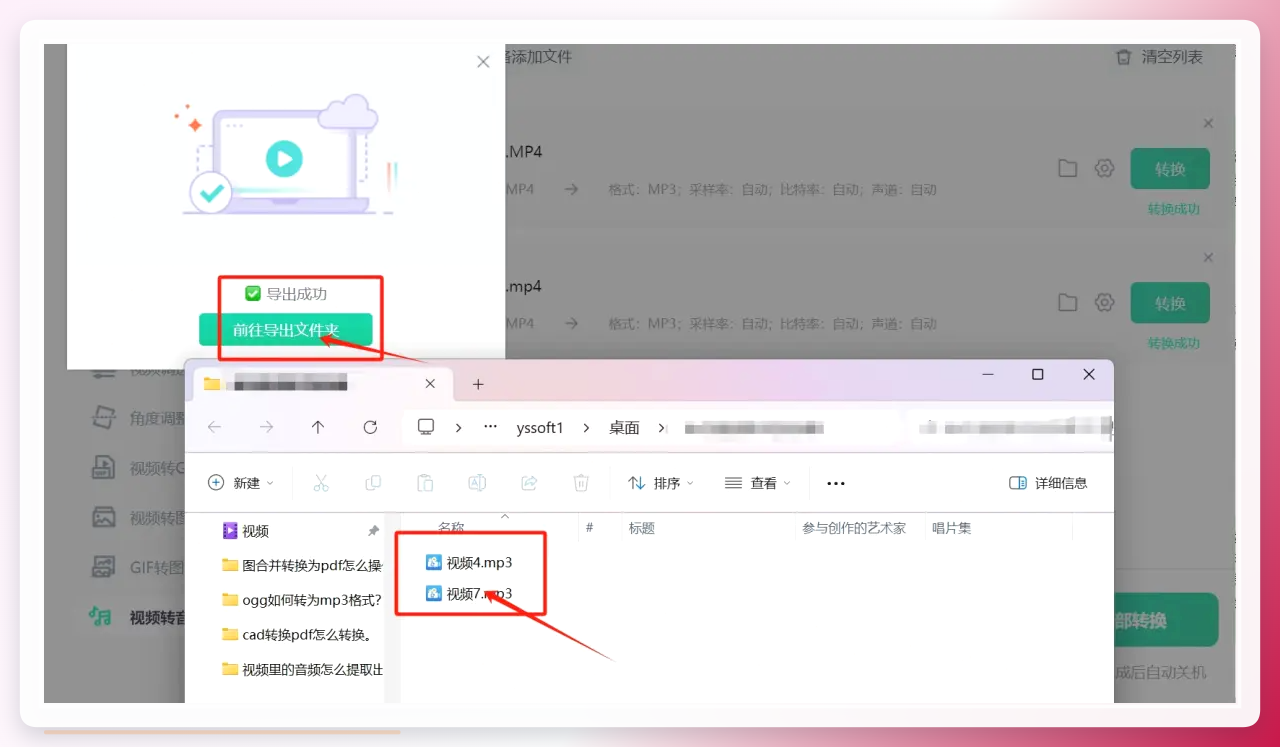Close the current Explorer tab
This screenshot has height=747, width=1280.
(x=430, y=383)
